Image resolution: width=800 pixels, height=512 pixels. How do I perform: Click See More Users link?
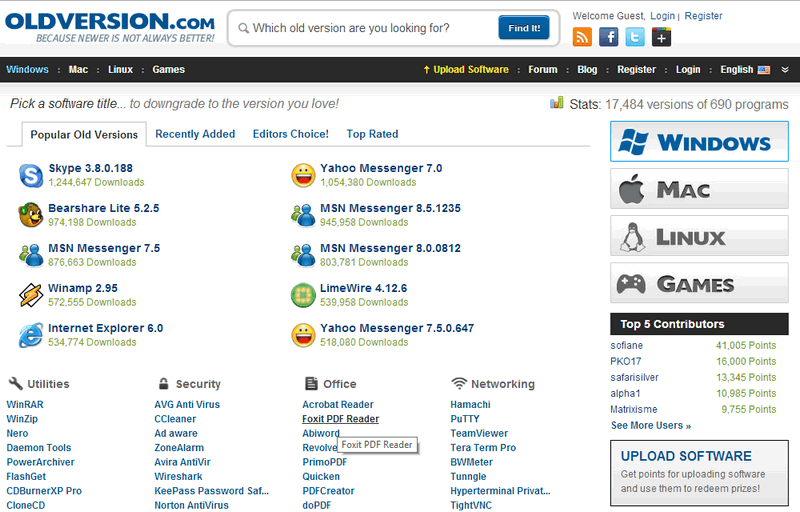[651, 425]
